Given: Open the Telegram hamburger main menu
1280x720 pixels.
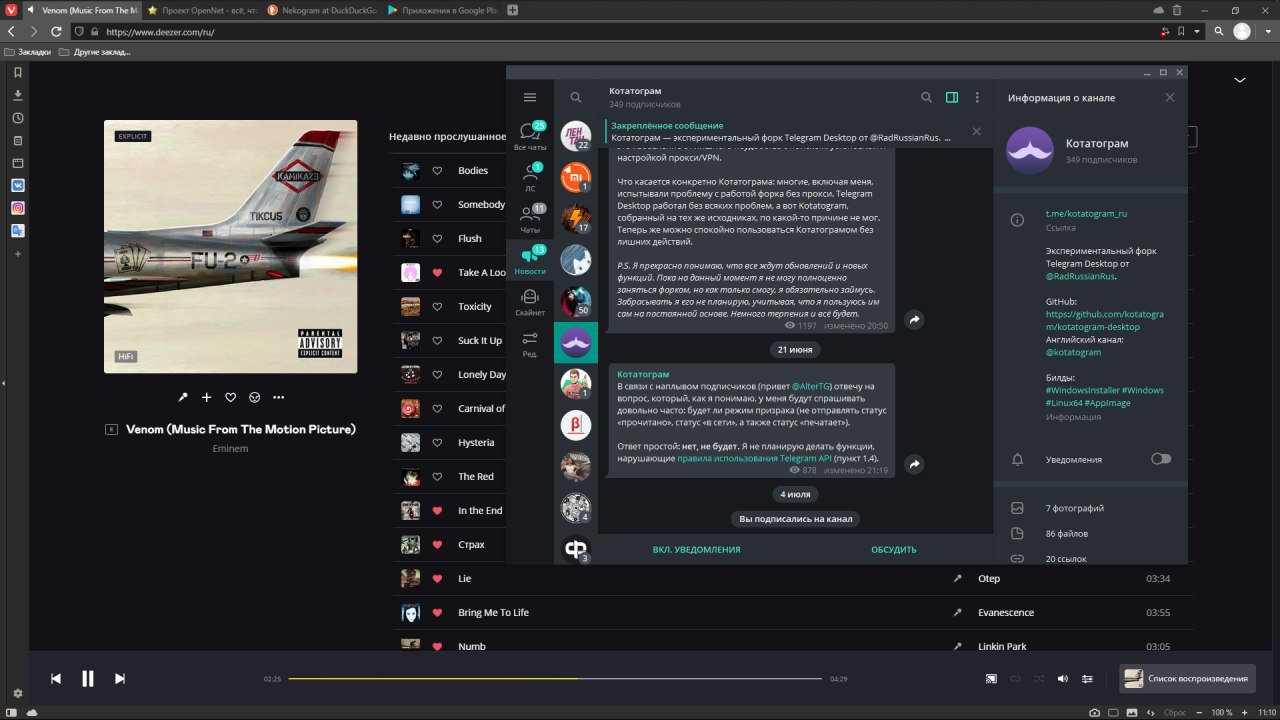Looking at the screenshot, I should click(530, 97).
